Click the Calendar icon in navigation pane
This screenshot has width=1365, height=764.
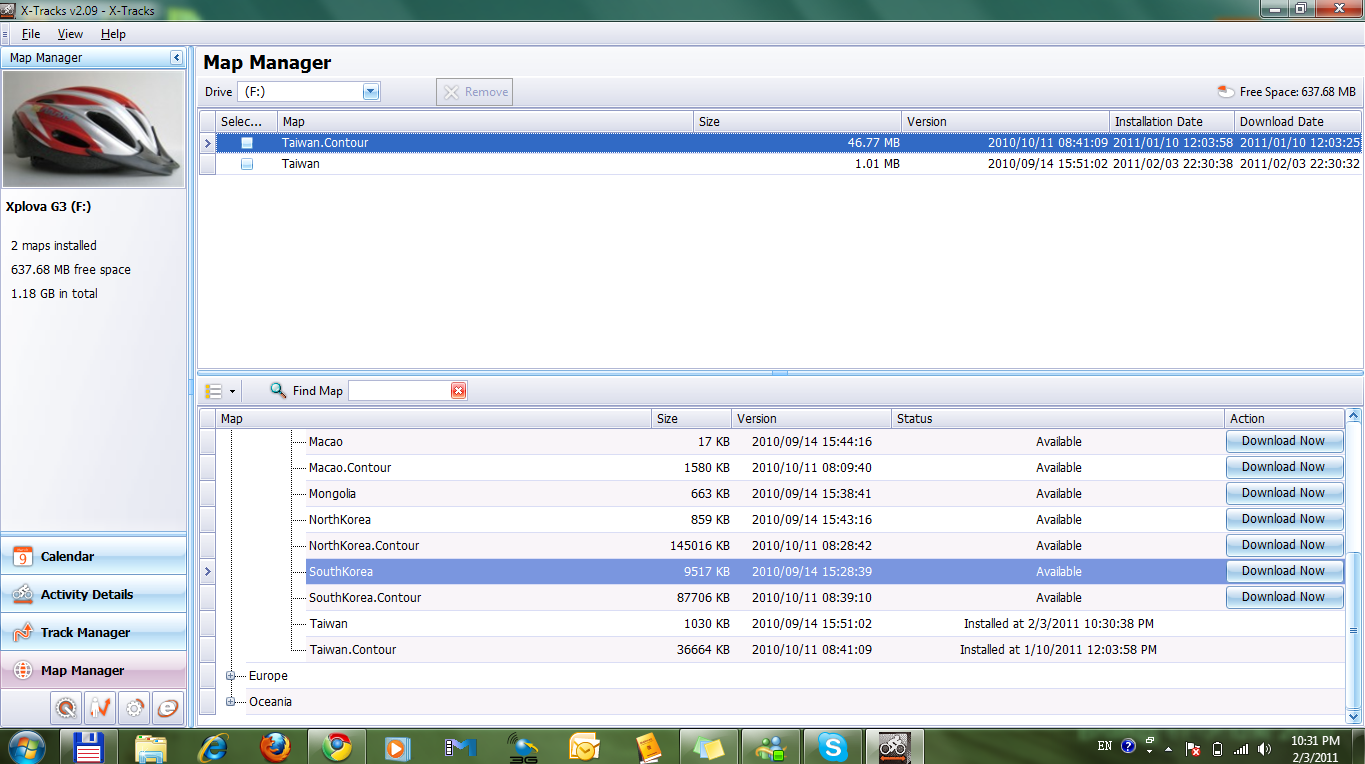[23, 556]
